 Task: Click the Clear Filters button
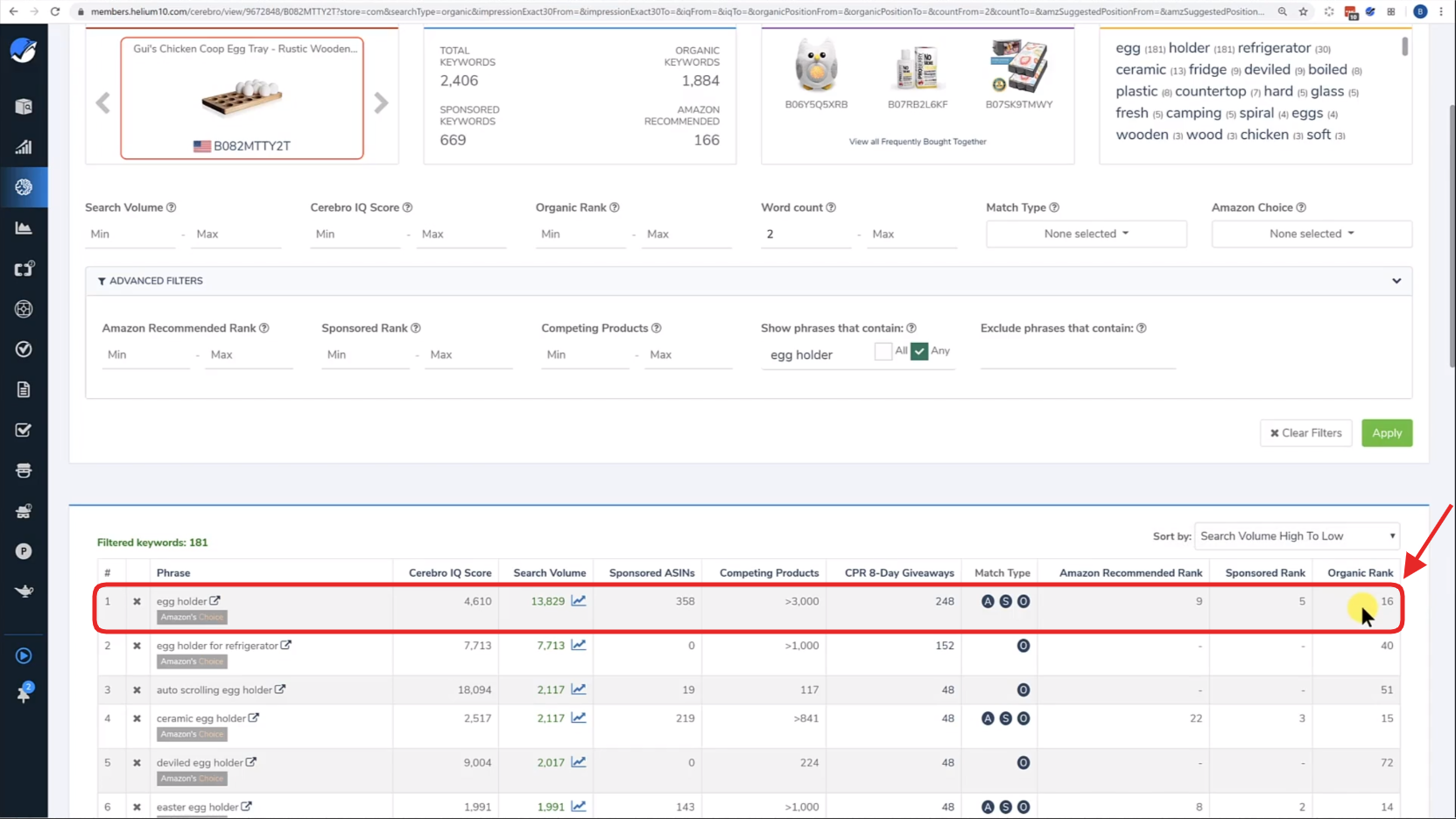tap(1305, 433)
